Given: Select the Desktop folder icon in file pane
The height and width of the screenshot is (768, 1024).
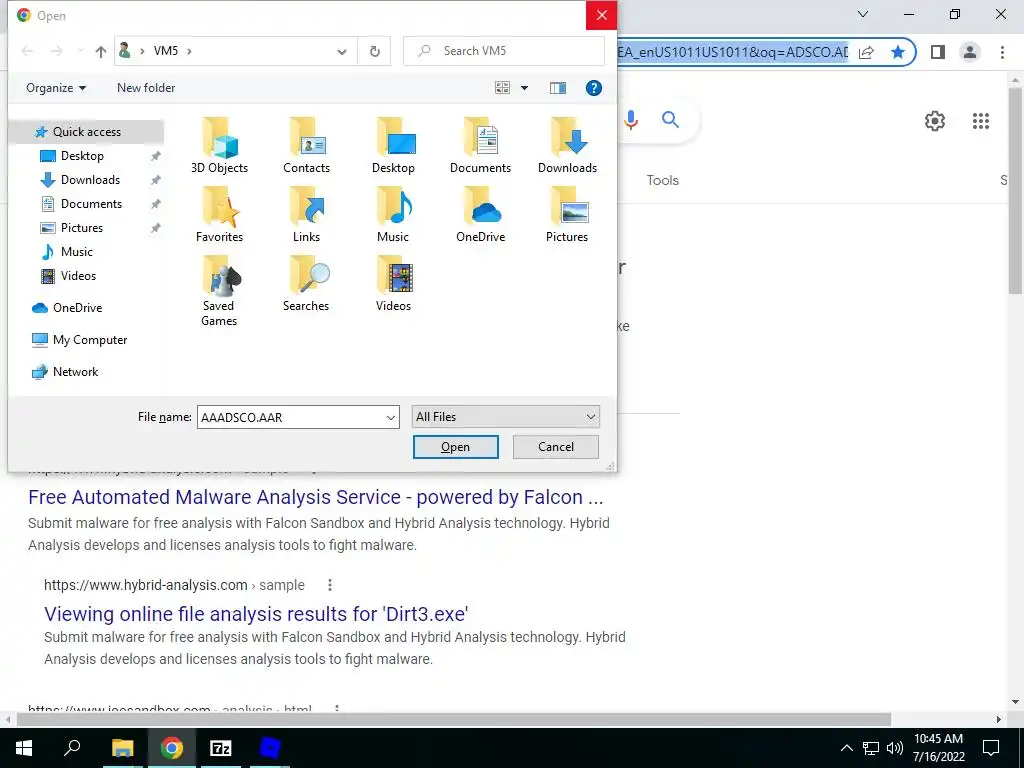Looking at the screenshot, I should tap(393, 145).
